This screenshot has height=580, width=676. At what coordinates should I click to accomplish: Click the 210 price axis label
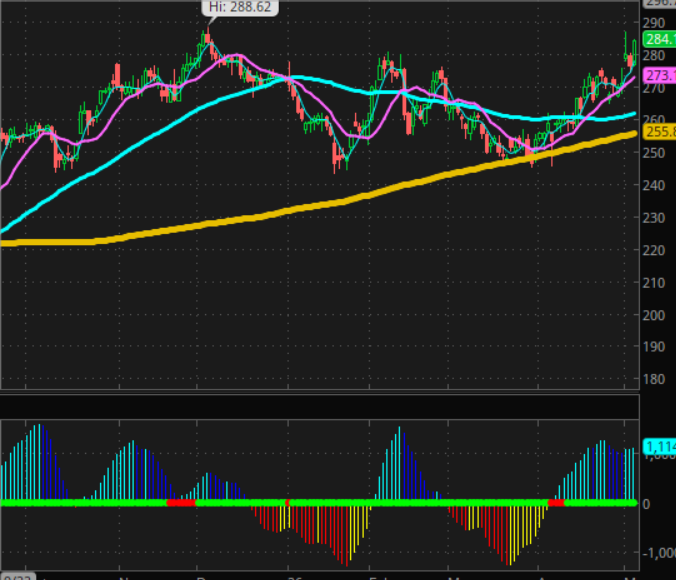[654, 283]
